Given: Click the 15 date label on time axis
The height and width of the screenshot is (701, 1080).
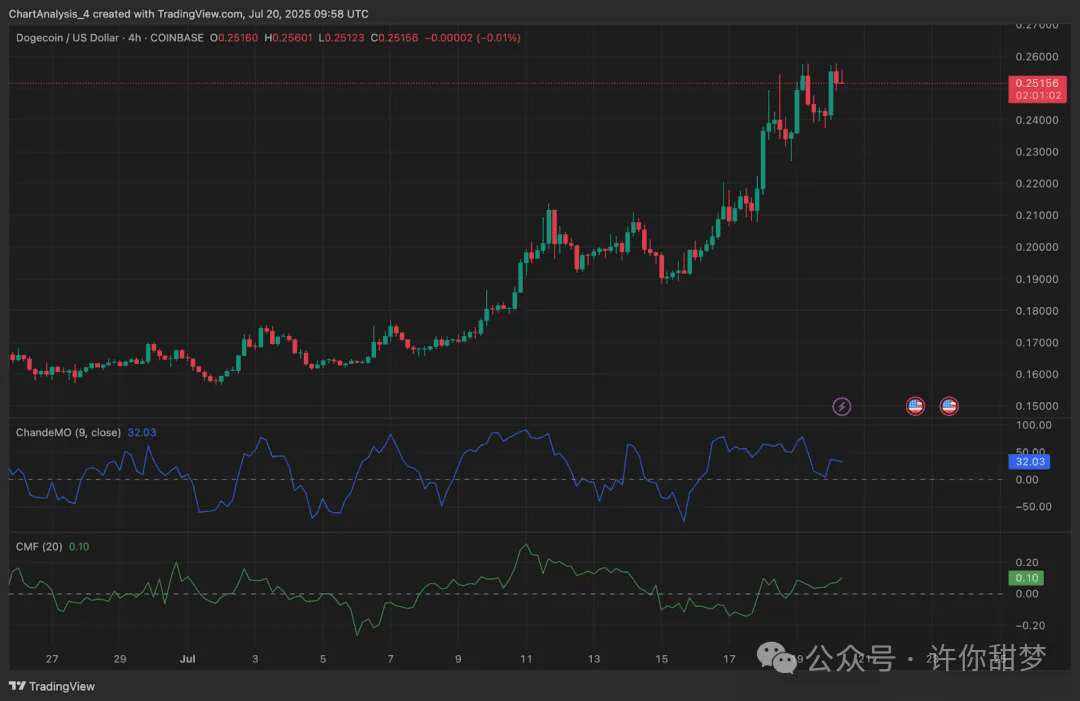Looking at the screenshot, I should 661,659.
